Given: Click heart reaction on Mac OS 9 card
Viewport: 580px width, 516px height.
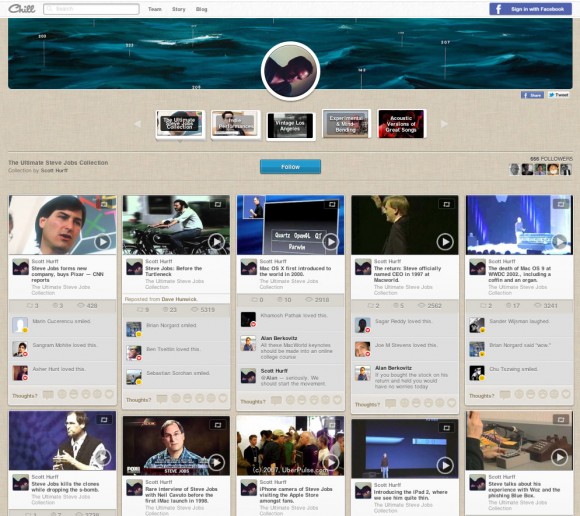Looking at the screenshot, I should click(566, 394).
